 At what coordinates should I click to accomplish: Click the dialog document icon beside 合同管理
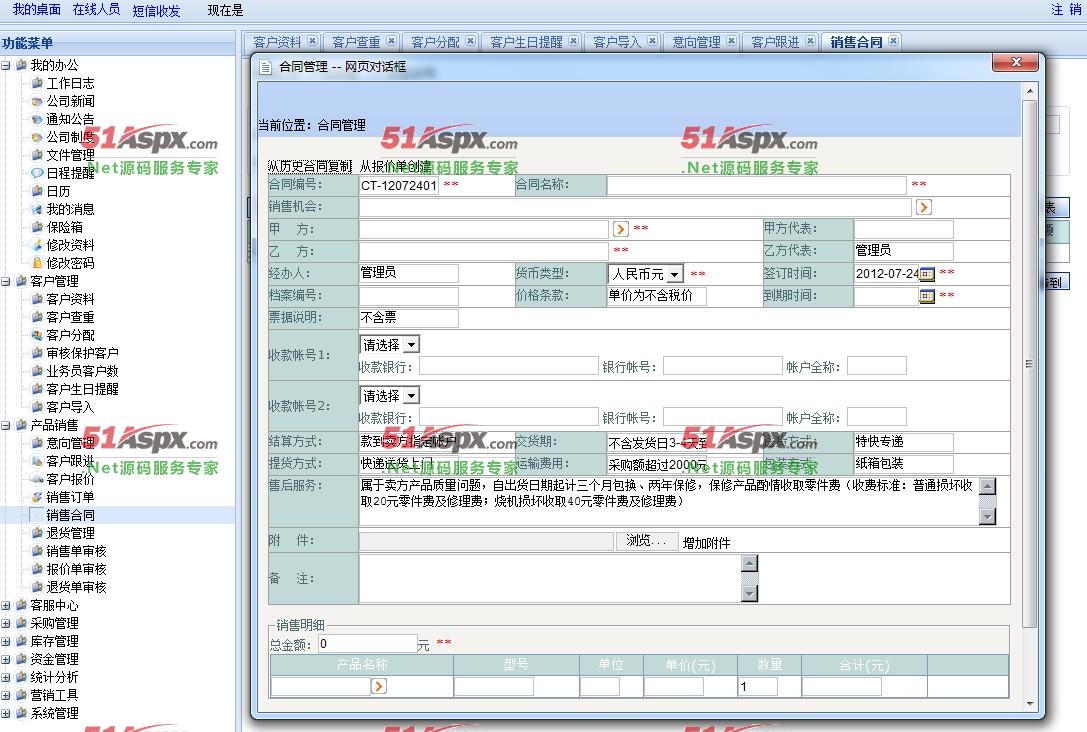[x=265, y=67]
